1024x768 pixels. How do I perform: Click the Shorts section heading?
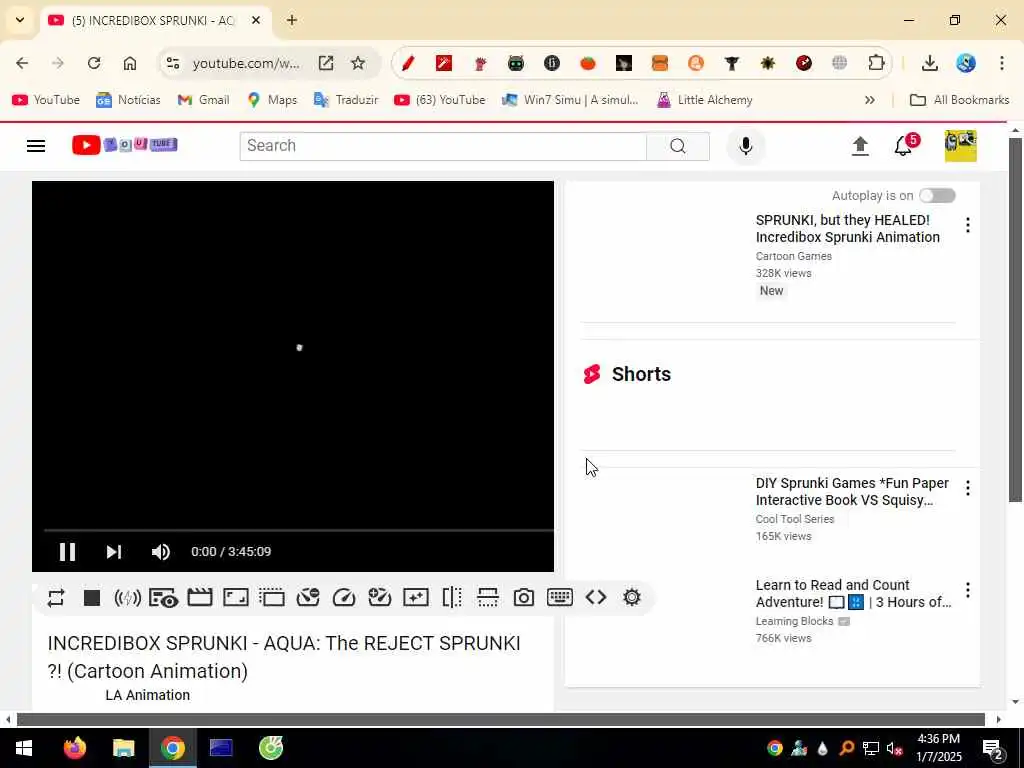click(641, 374)
